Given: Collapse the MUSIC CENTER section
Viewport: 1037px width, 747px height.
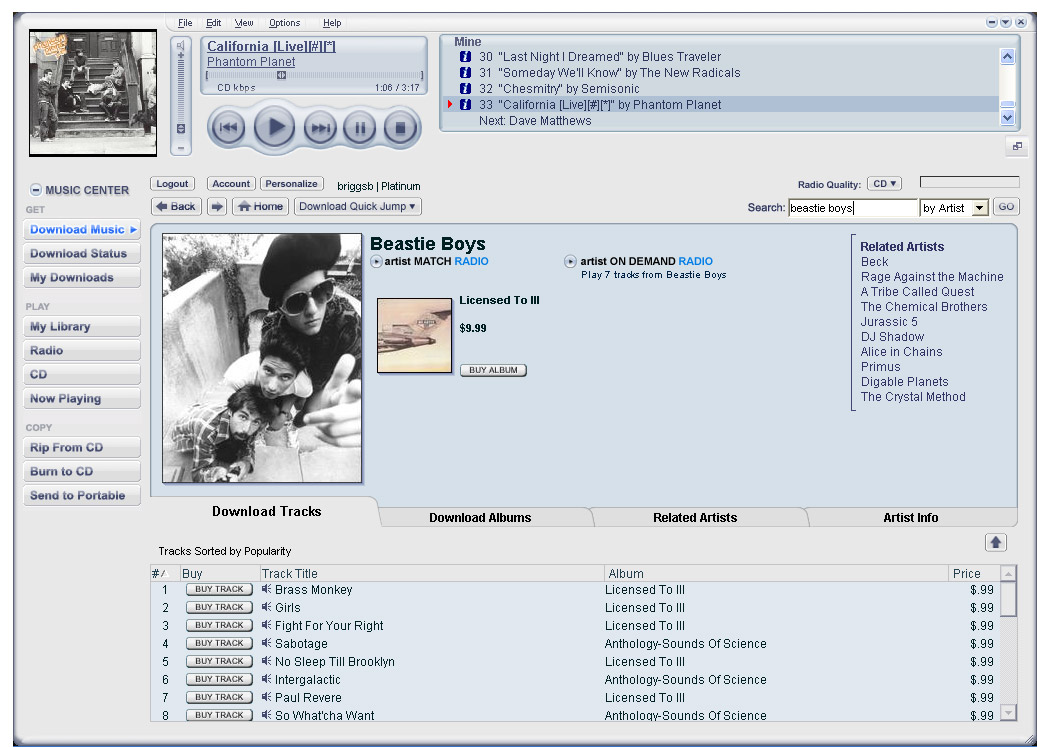Looking at the screenshot, I should [36, 190].
